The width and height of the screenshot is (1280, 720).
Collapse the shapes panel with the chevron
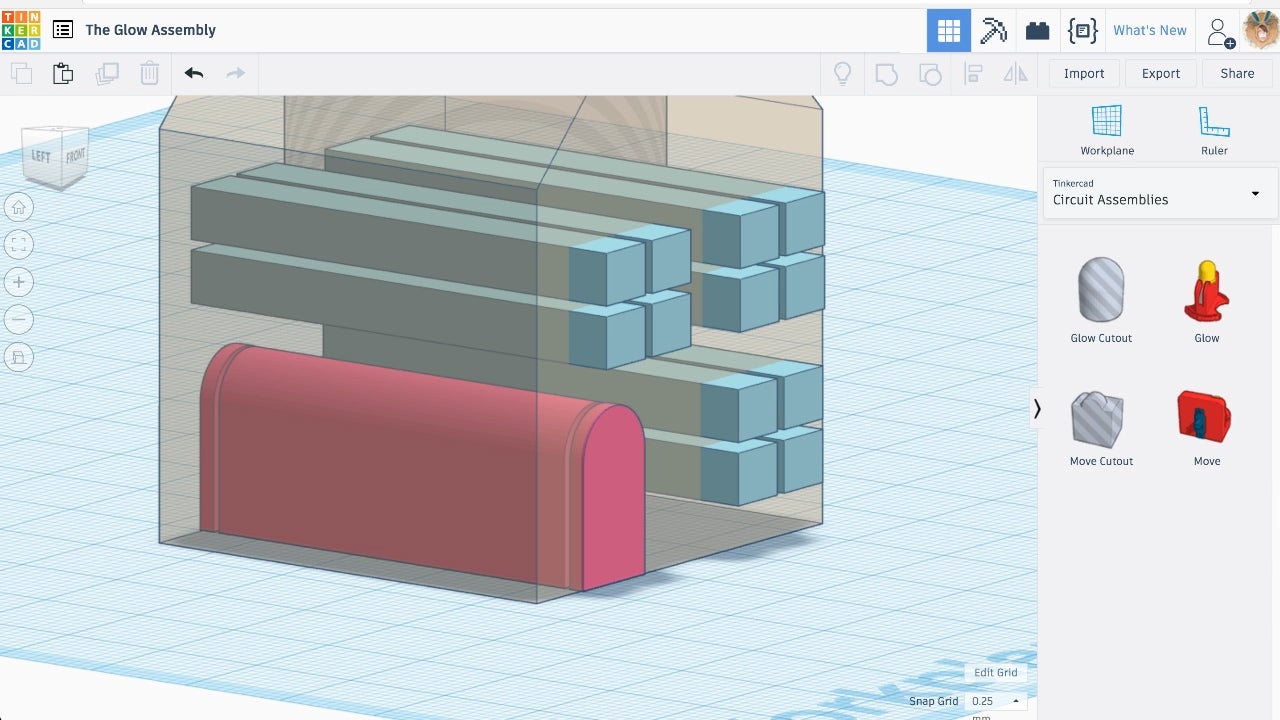click(1037, 408)
